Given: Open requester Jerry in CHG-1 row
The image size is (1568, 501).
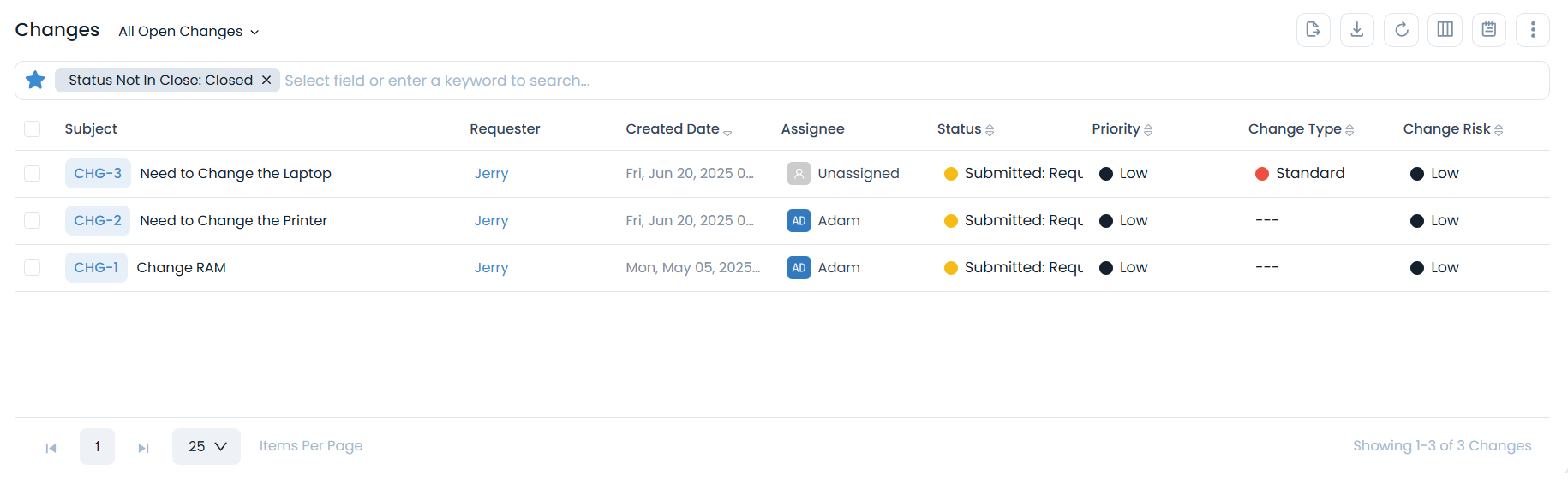Looking at the screenshot, I should (x=491, y=268).
